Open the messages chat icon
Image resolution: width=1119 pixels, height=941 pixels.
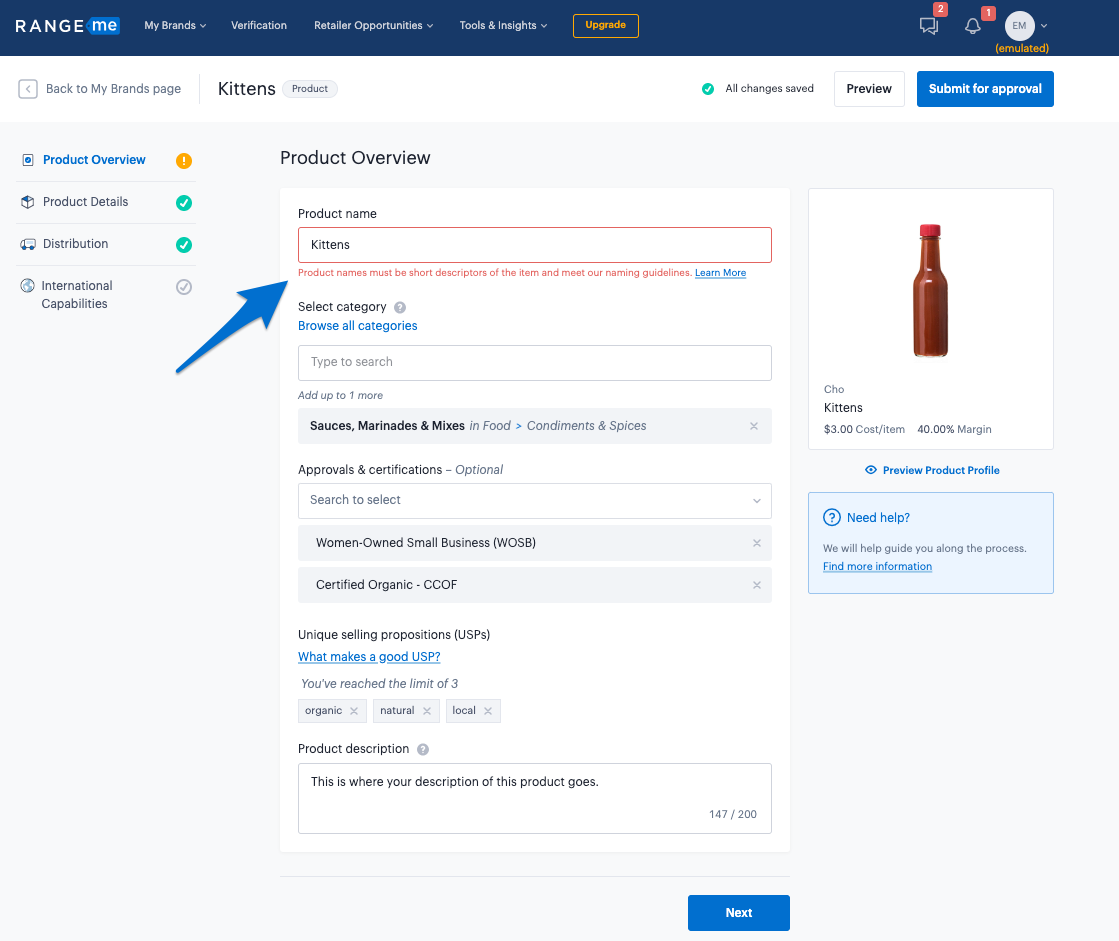click(929, 27)
